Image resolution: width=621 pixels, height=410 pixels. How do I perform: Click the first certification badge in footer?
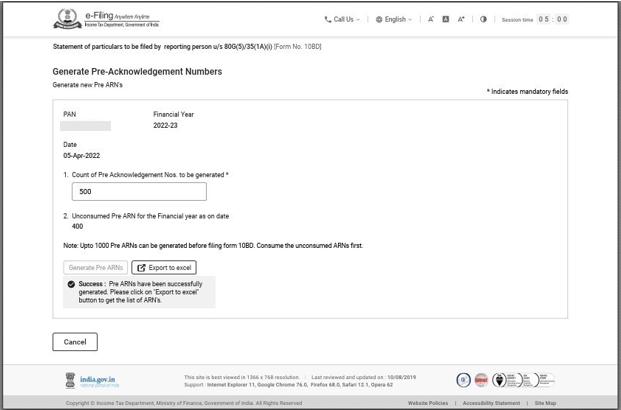tap(464, 380)
